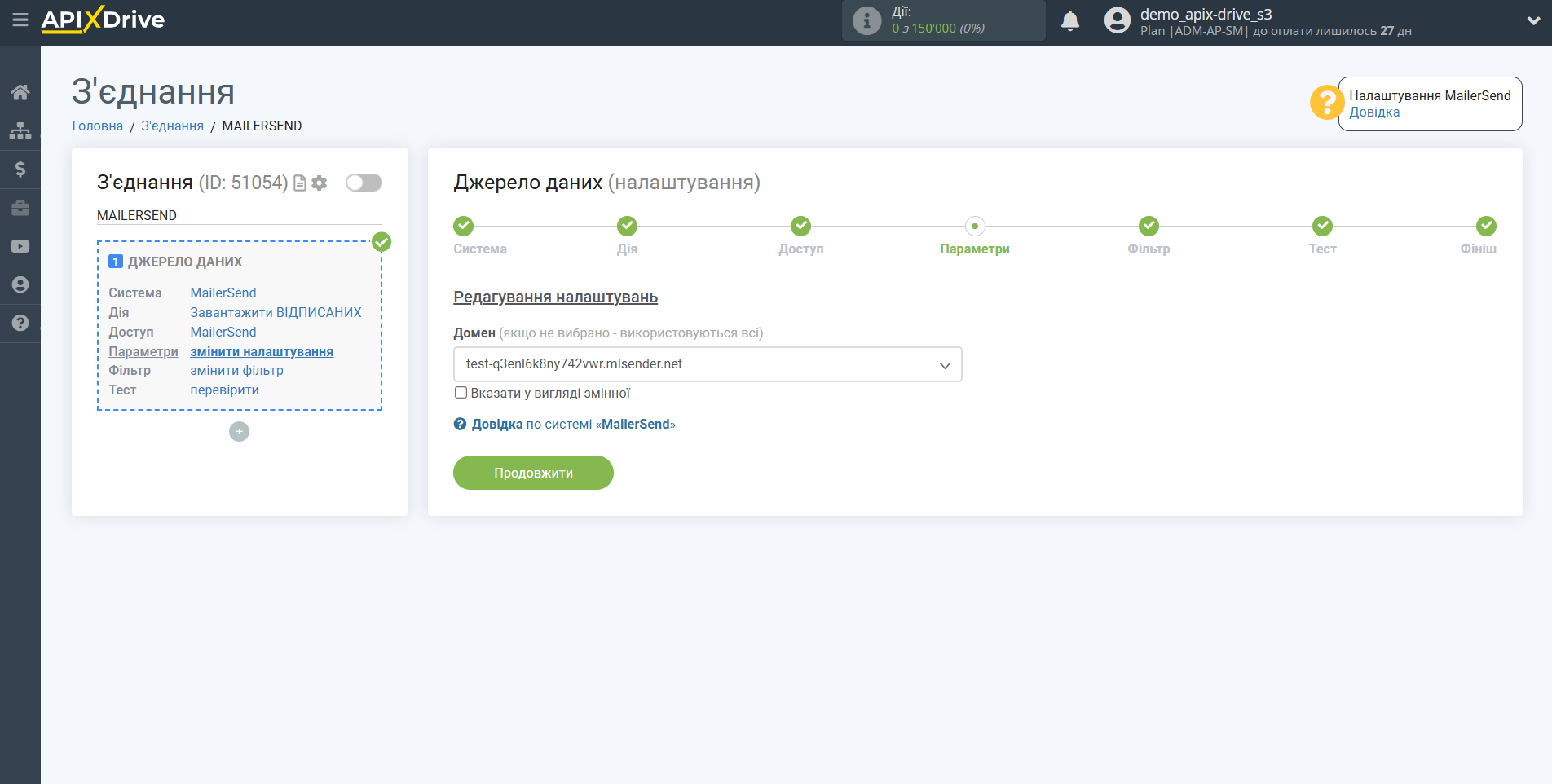
Task: Click the ApiX-Drive logo
Action: [x=103, y=20]
